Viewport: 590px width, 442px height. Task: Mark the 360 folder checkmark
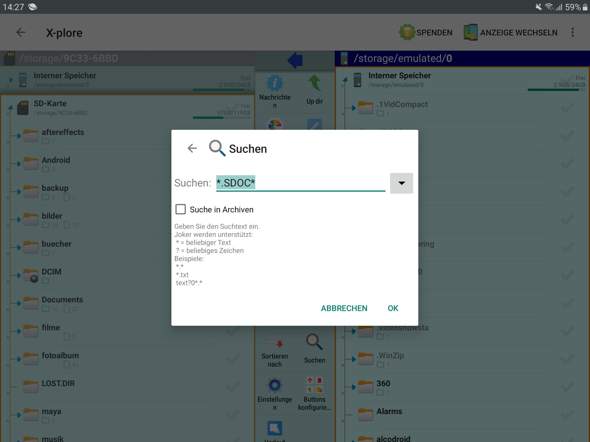[567, 386]
